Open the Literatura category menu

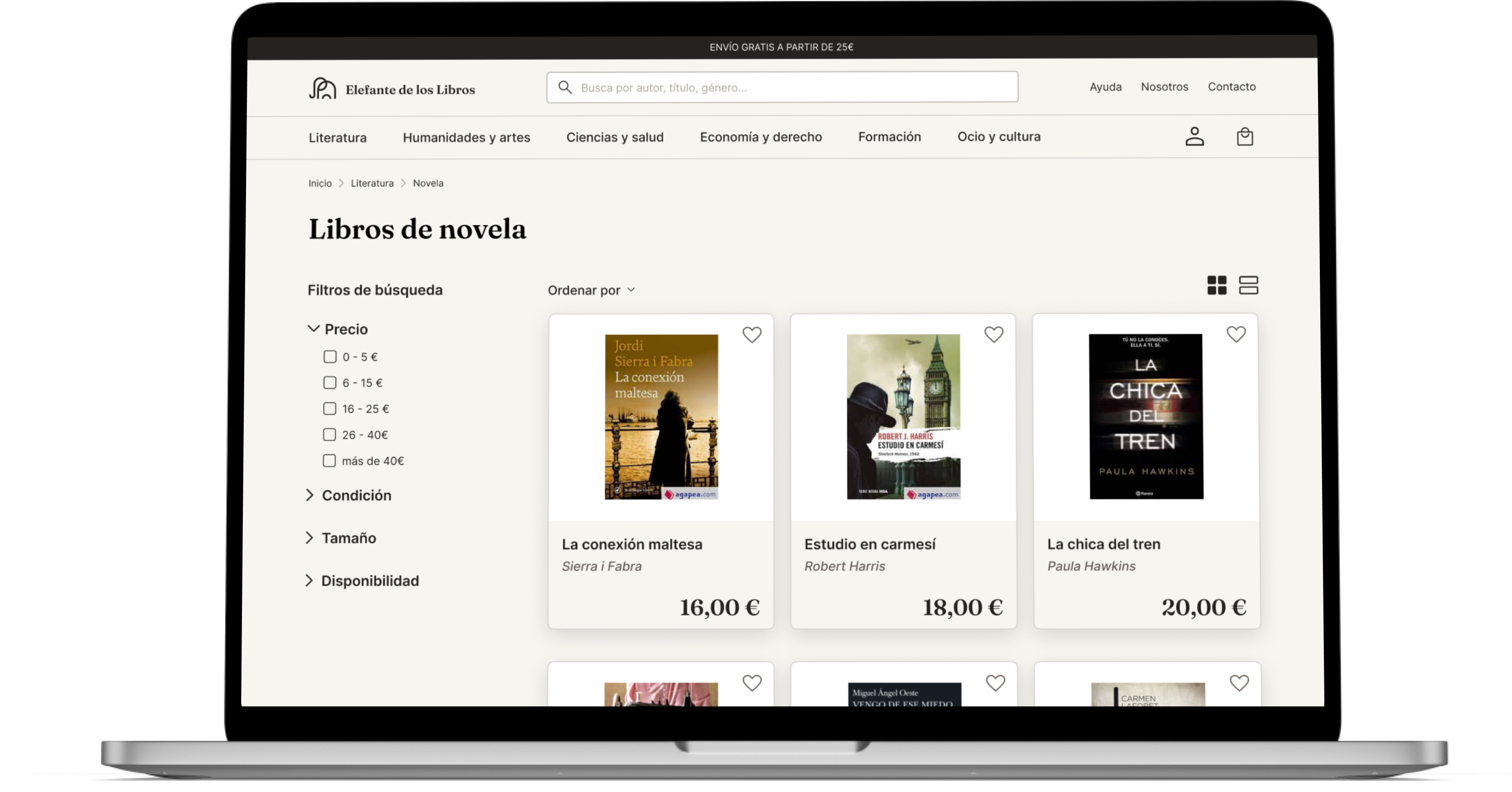pos(338,137)
